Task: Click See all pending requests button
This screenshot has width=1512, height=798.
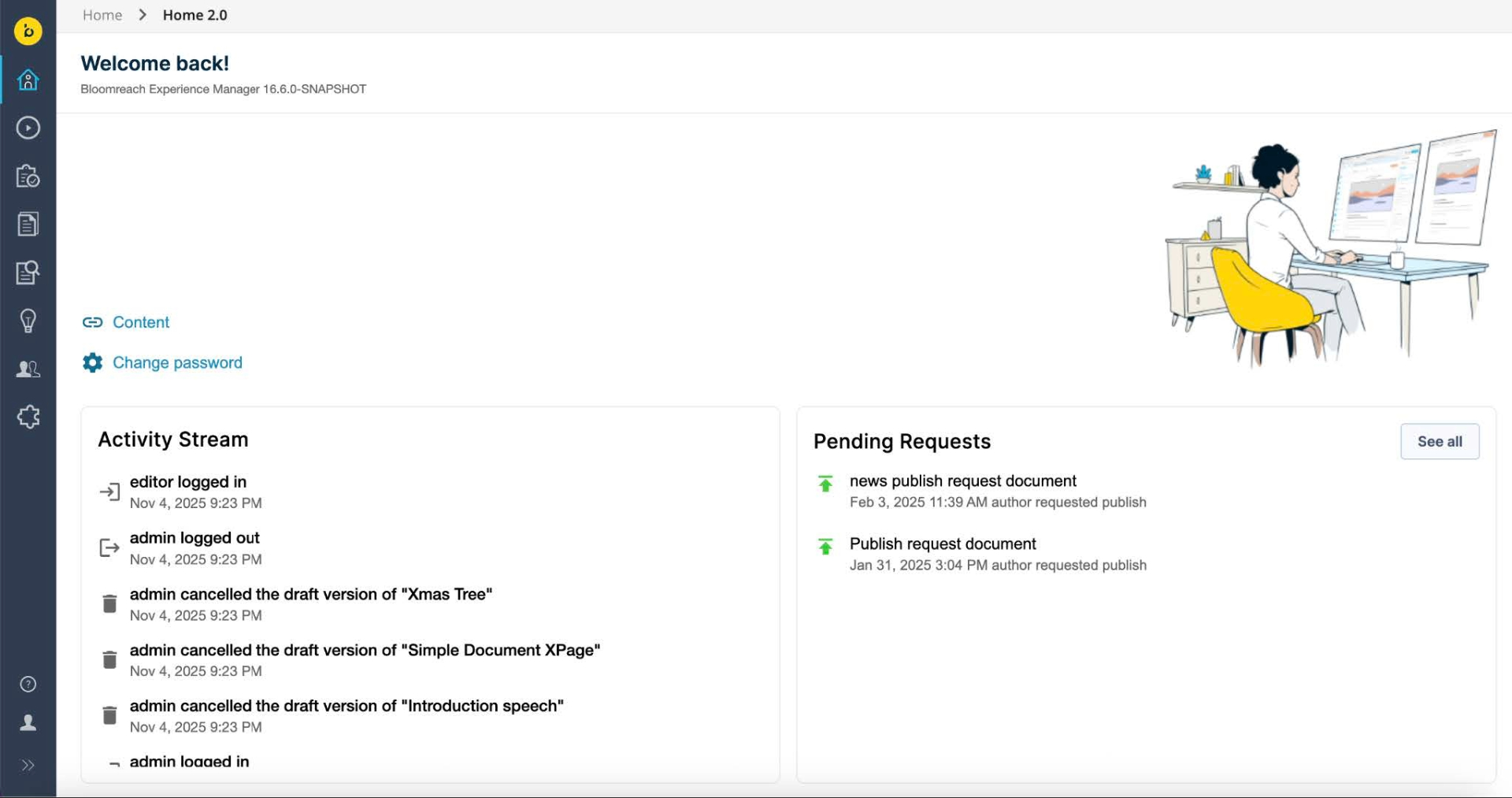Action: [1439, 442]
